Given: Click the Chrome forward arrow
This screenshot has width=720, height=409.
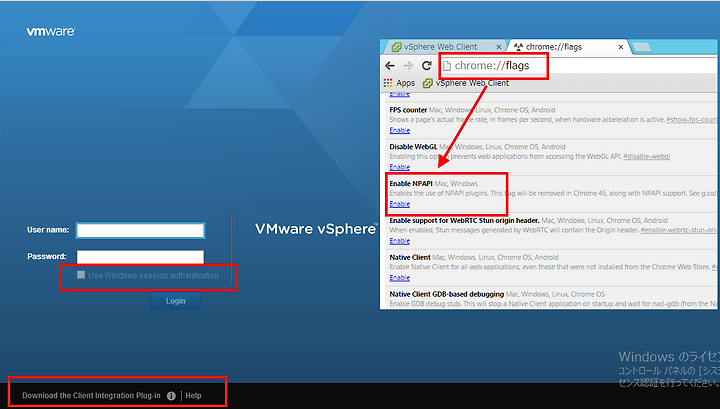Looking at the screenshot, I should [408, 66].
